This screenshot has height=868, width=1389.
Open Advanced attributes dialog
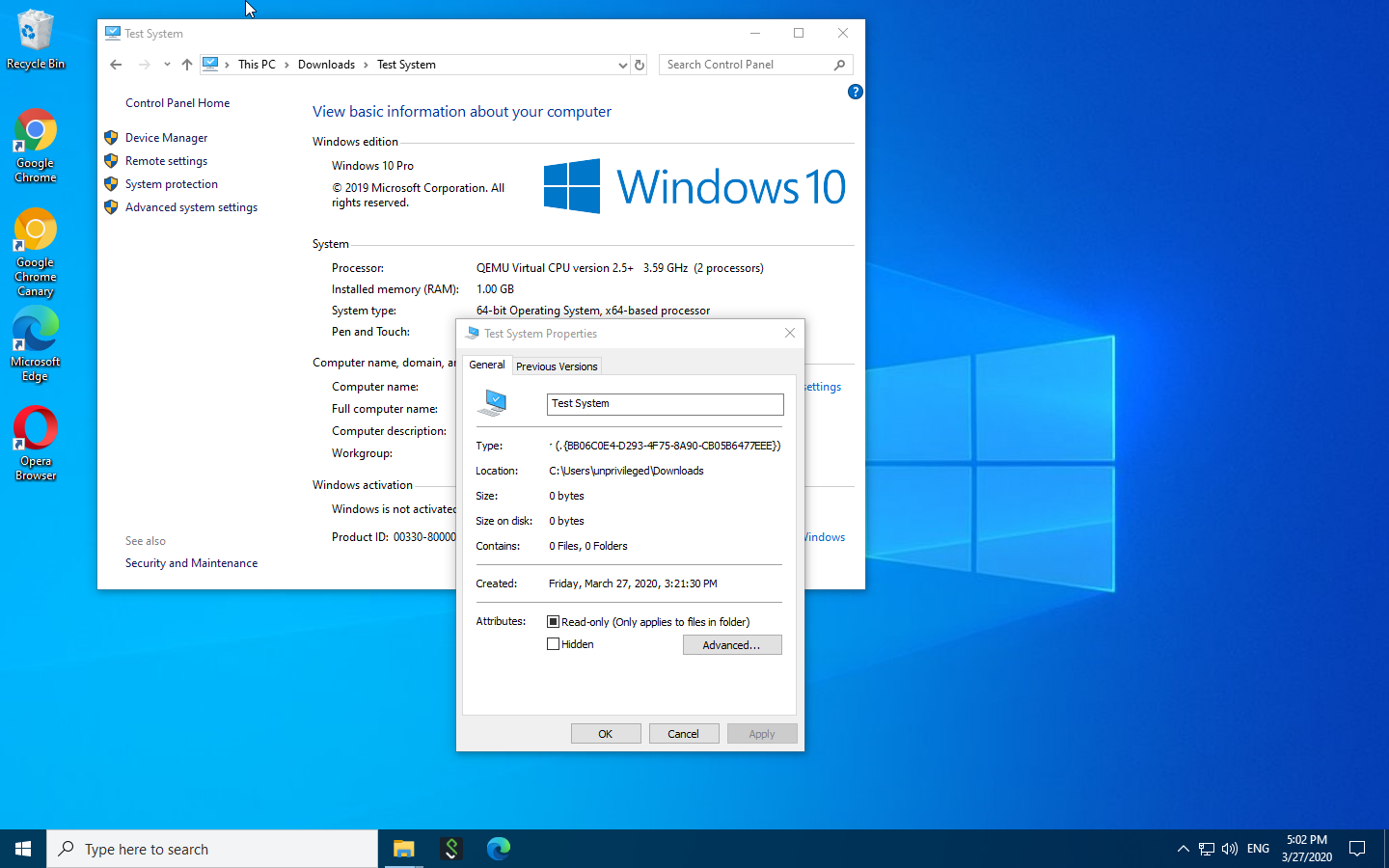coord(732,645)
